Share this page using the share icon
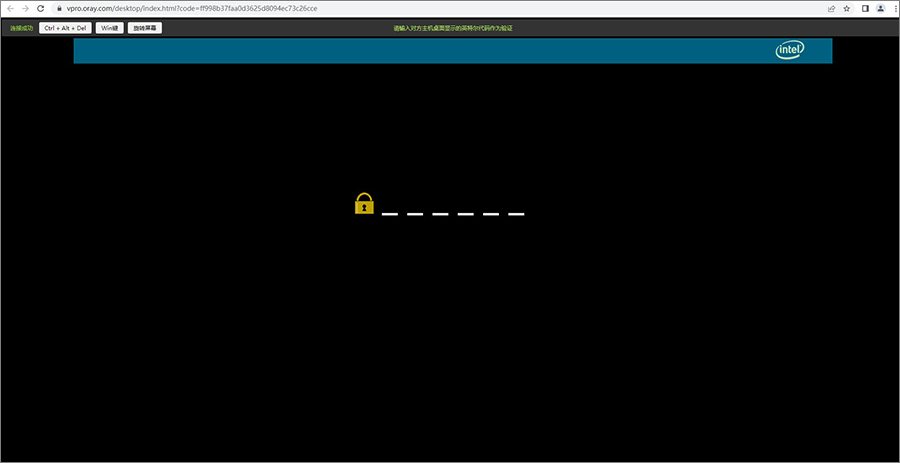The height and width of the screenshot is (463, 900). pyautogui.click(x=831, y=9)
